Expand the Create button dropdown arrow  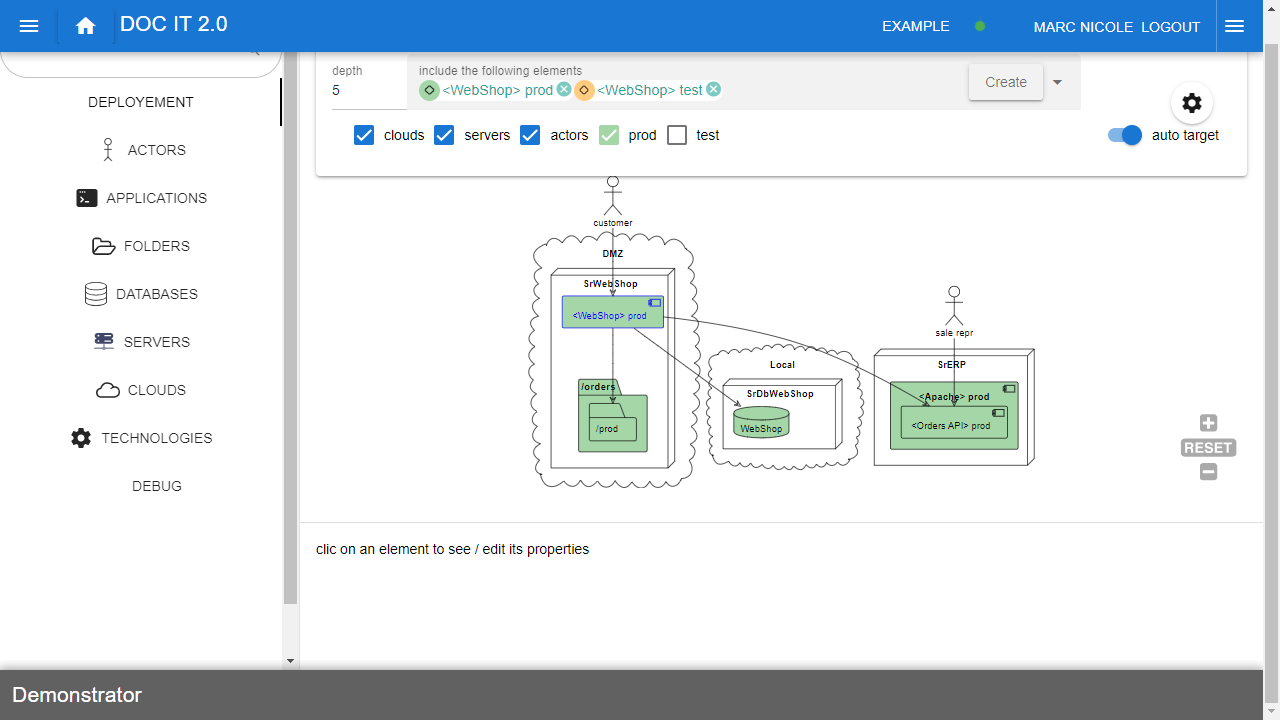coord(1057,82)
